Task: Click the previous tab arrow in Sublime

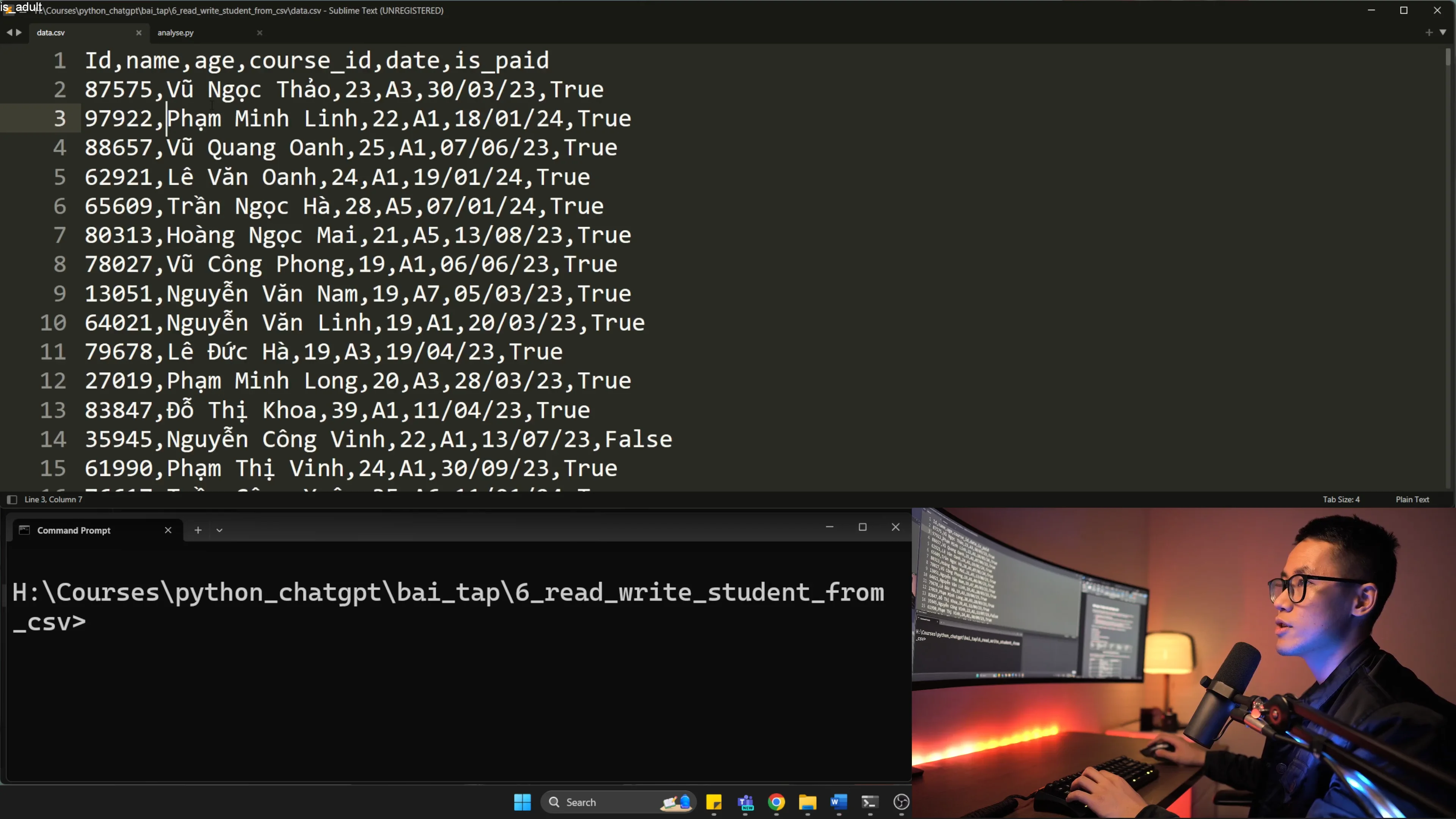Action: click(x=9, y=33)
